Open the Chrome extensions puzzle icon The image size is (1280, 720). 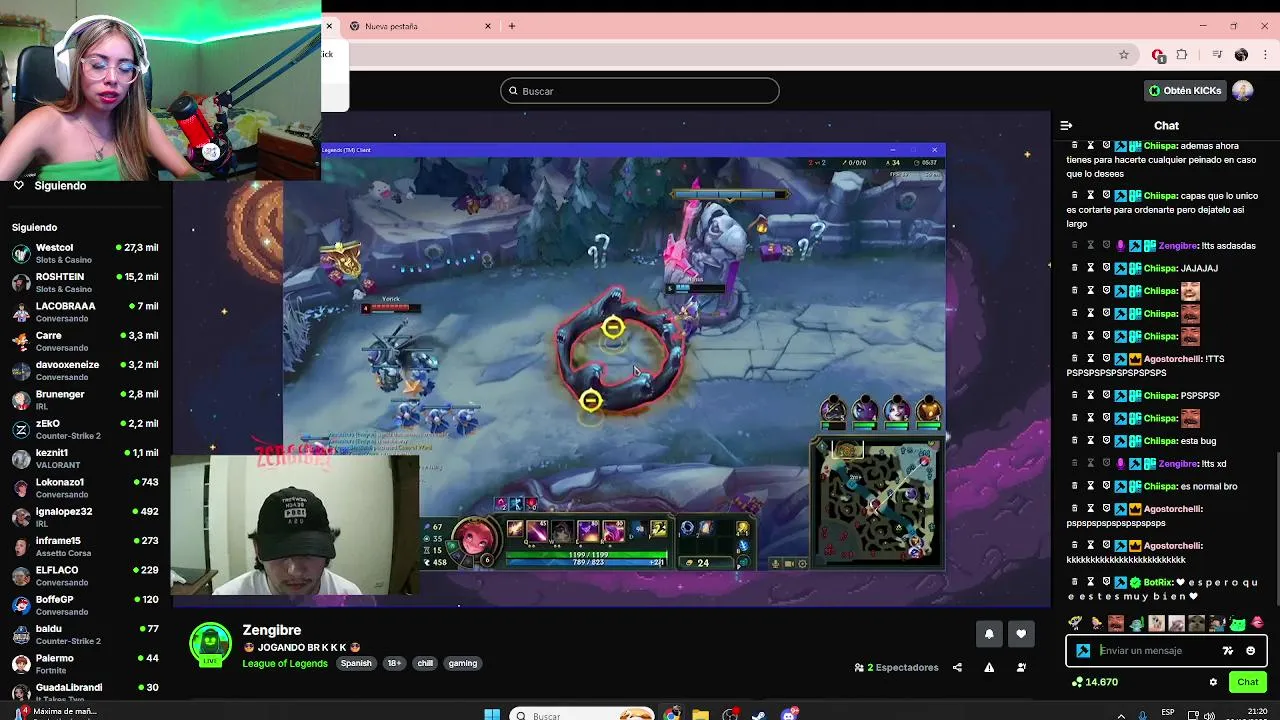[x=1182, y=55]
